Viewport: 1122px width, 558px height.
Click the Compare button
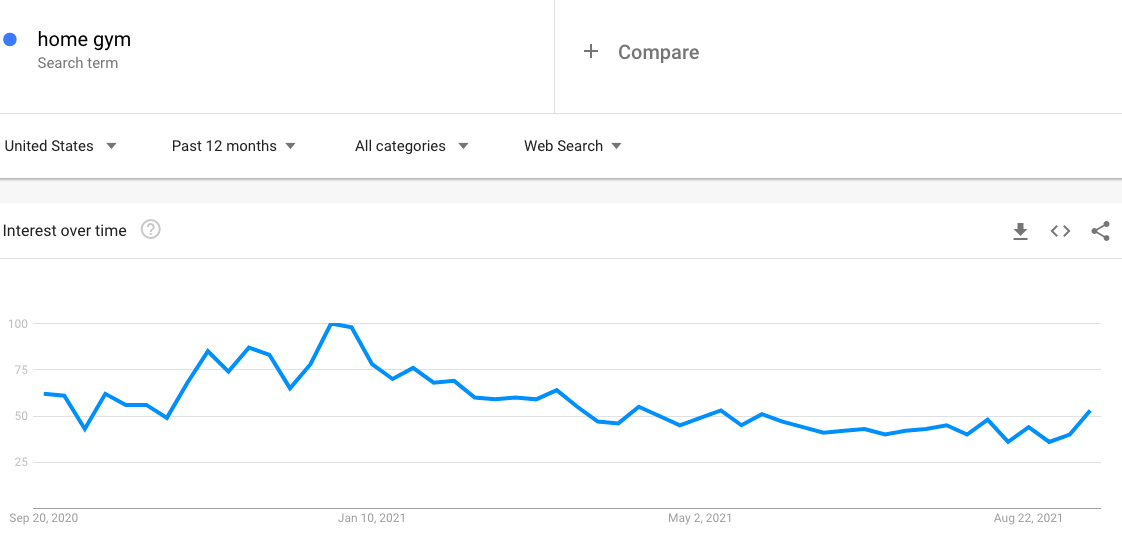[x=658, y=52]
